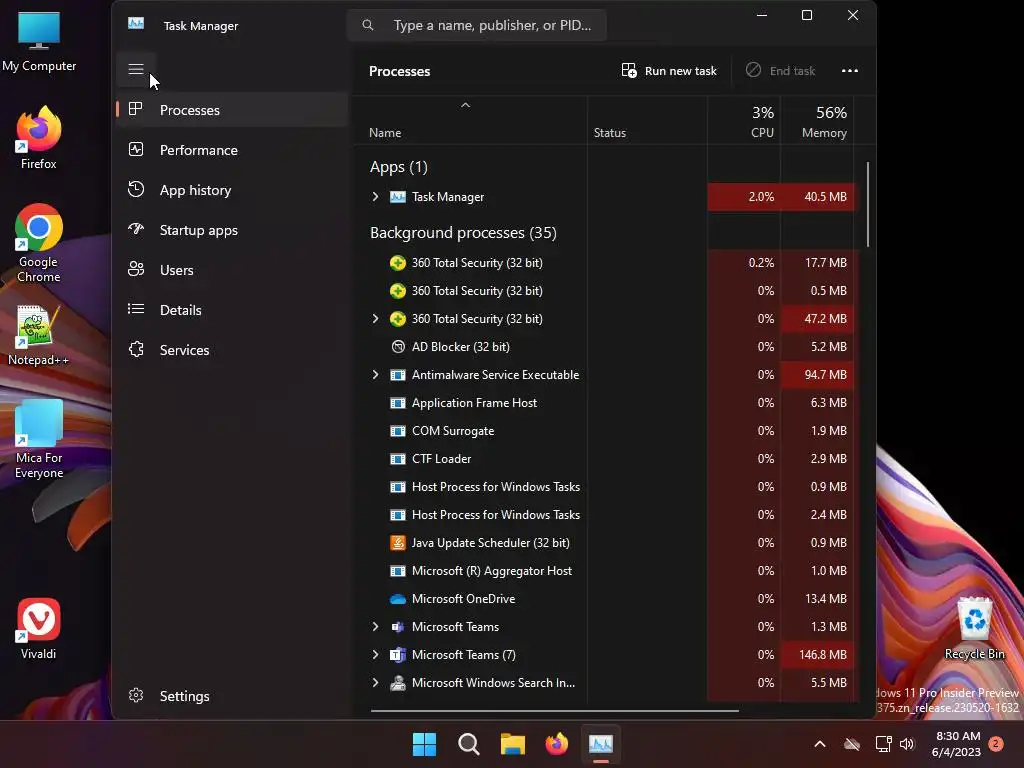Click the horizontal scrollbar below the process list
Screen dimensions: 1024x768
tap(554, 711)
